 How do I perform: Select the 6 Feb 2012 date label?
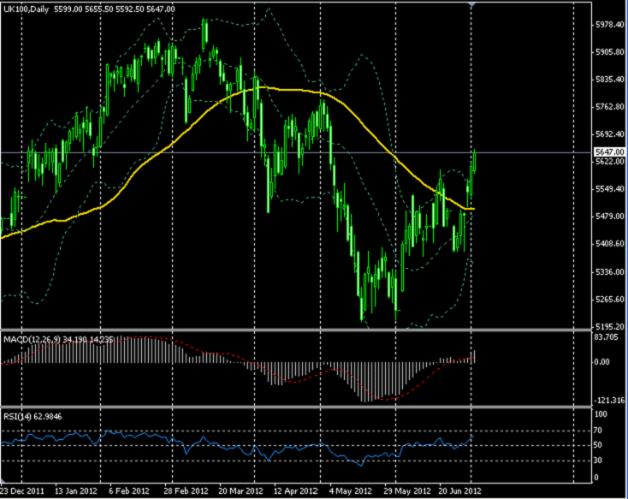[130, 492]
